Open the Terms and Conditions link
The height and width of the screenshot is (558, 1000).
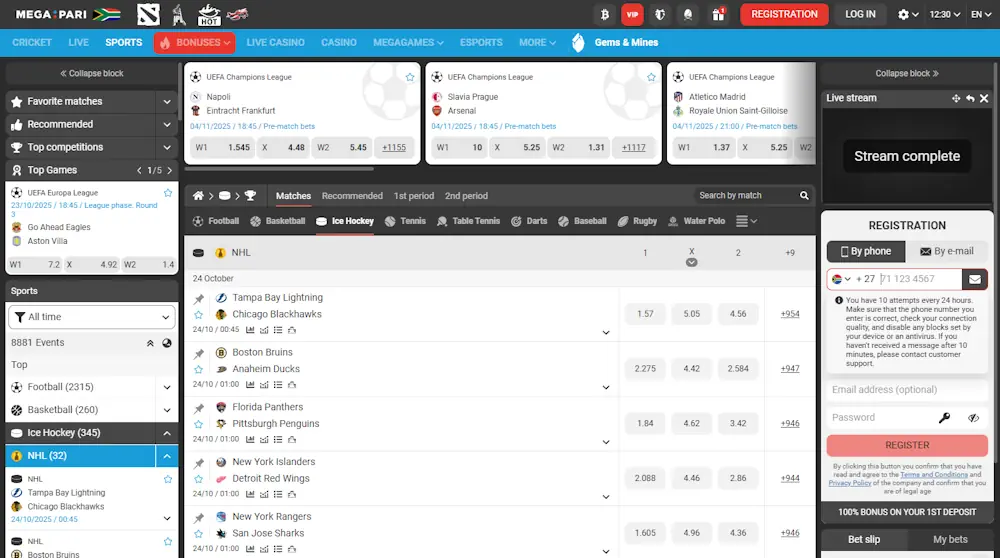coord(934,475)
